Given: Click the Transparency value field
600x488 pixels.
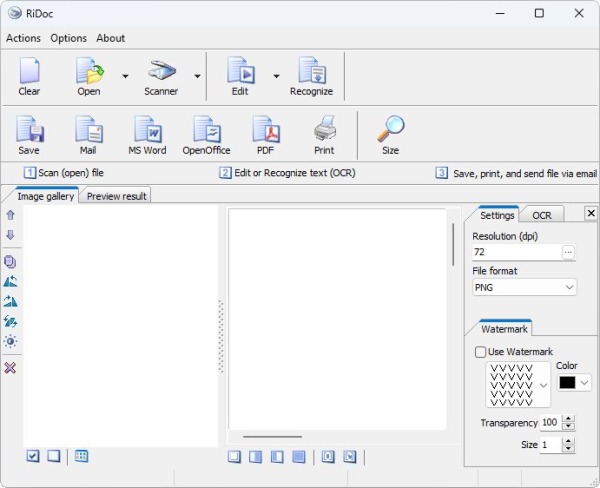Looking at the screenshot, I should click(550, 422).
